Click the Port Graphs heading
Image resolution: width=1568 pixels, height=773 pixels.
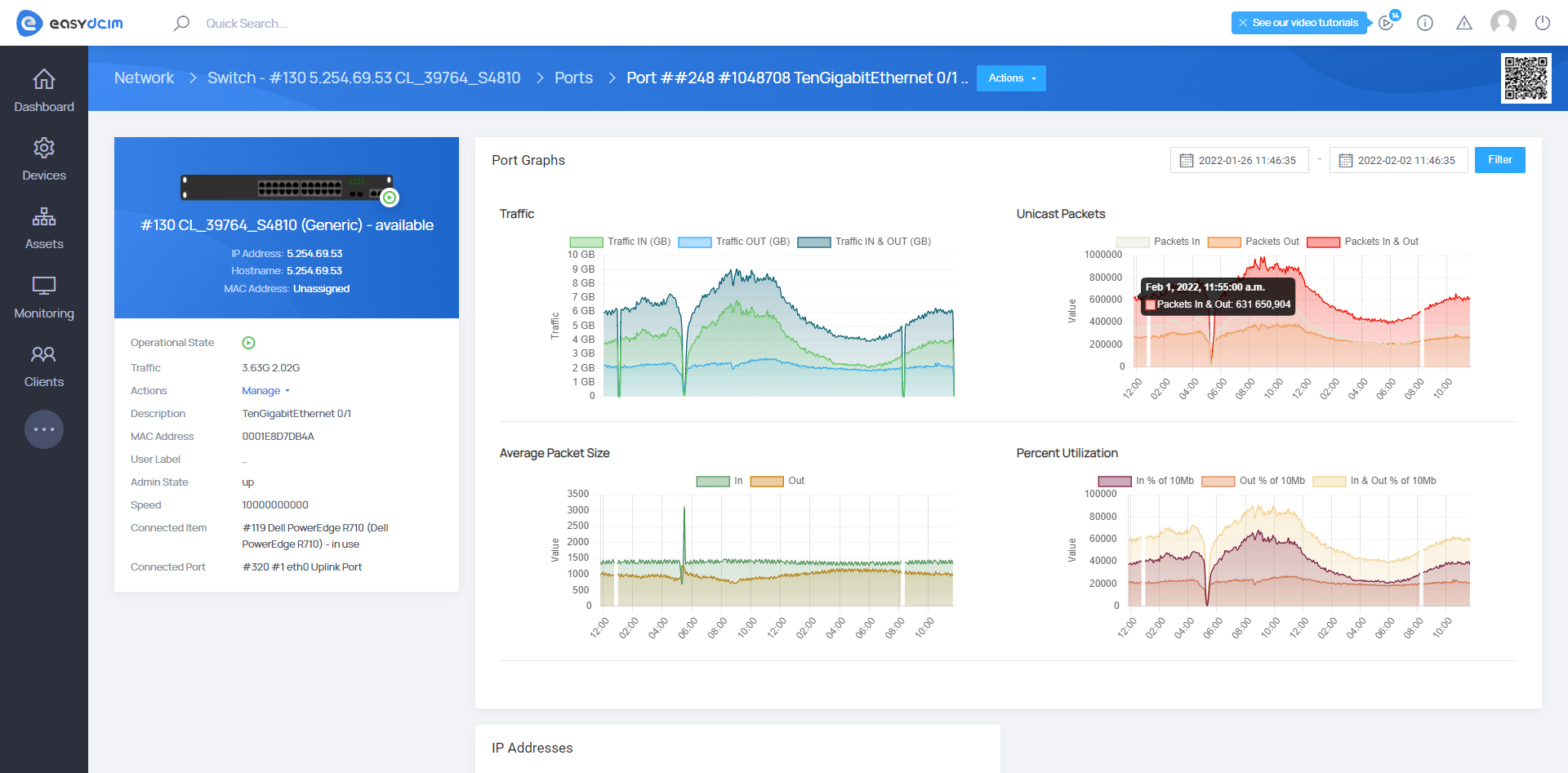[x=528, y=160]
